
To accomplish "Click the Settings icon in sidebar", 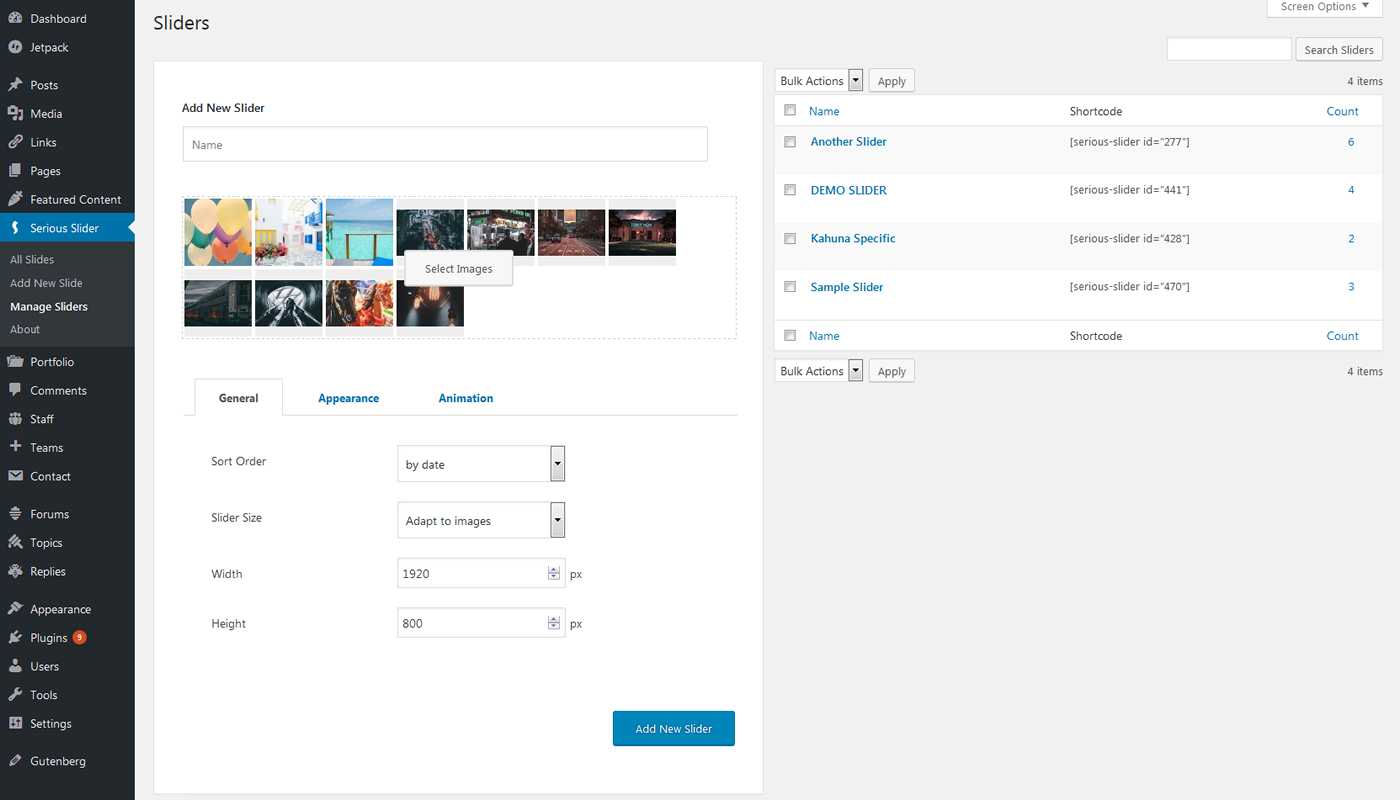I will tap(15, 723).
